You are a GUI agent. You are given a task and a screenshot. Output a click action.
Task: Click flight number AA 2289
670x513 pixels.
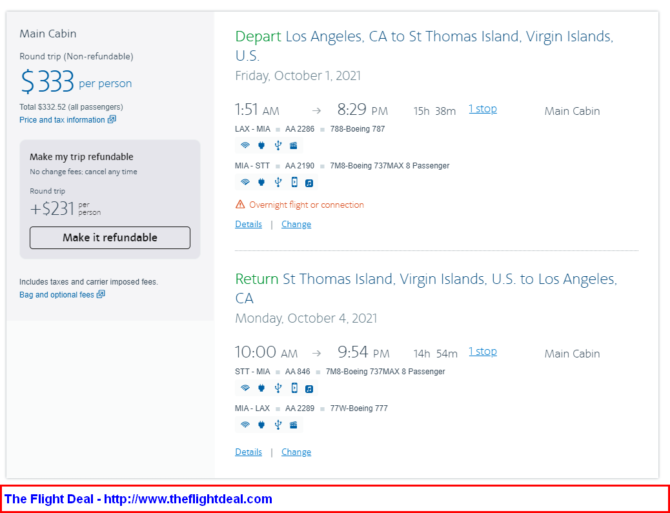tap(300, 408)
